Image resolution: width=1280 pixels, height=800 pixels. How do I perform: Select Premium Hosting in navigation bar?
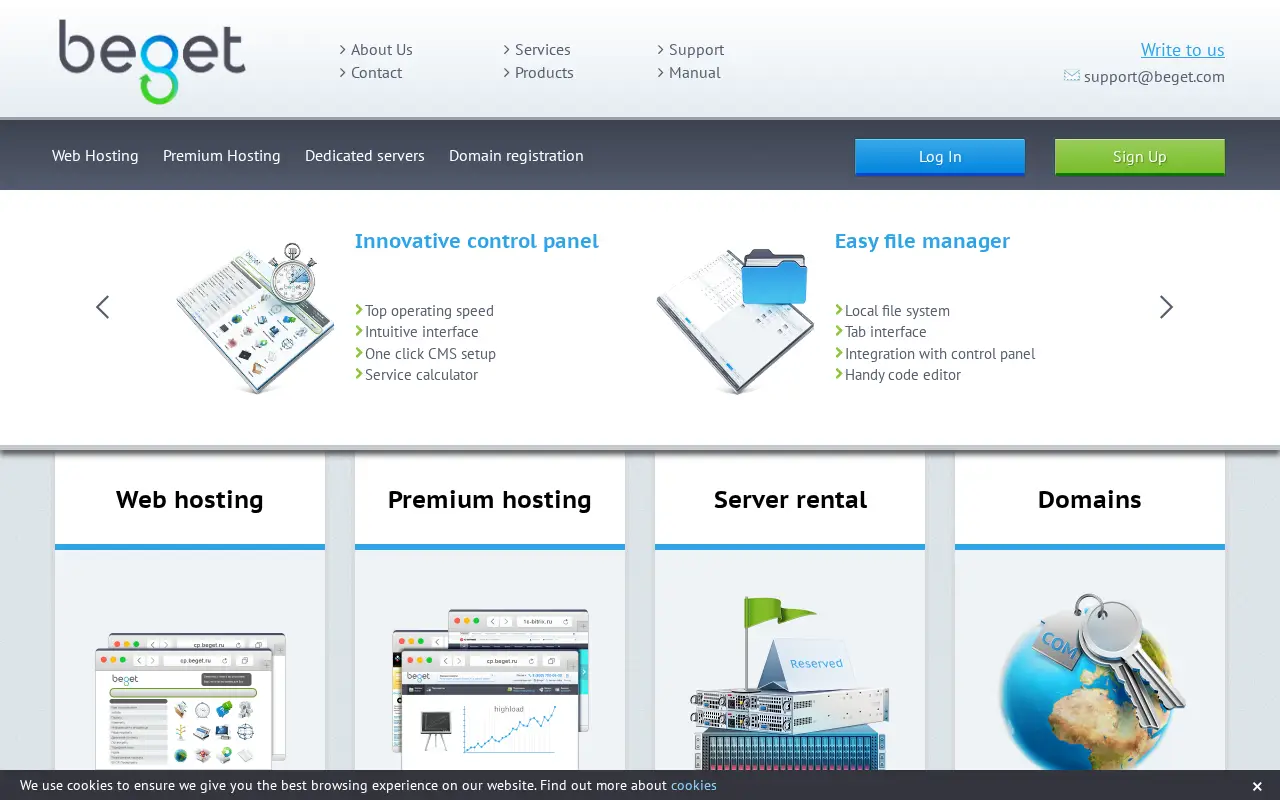[x=222, y=156]
